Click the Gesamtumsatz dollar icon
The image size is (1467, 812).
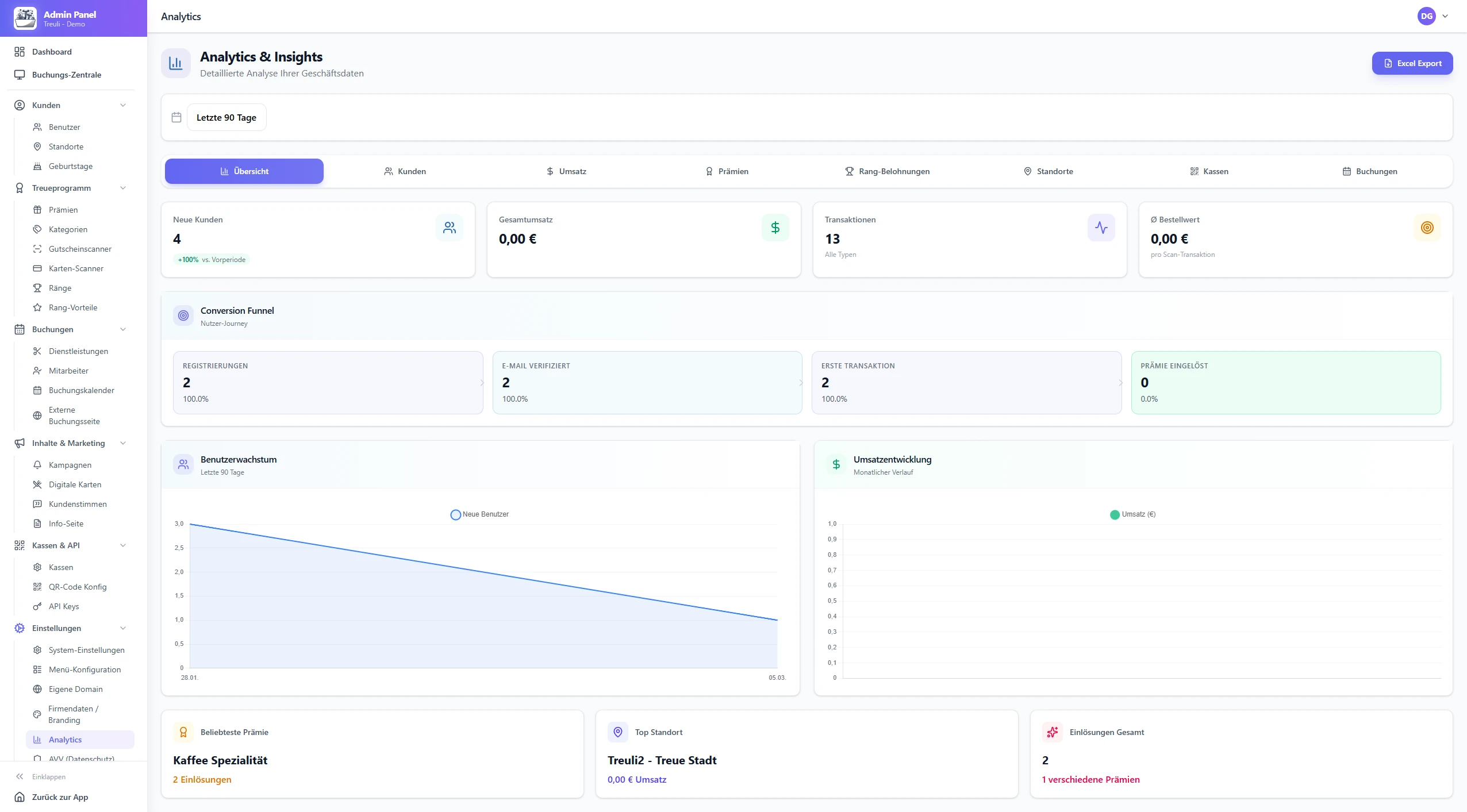tap(775, 228)
